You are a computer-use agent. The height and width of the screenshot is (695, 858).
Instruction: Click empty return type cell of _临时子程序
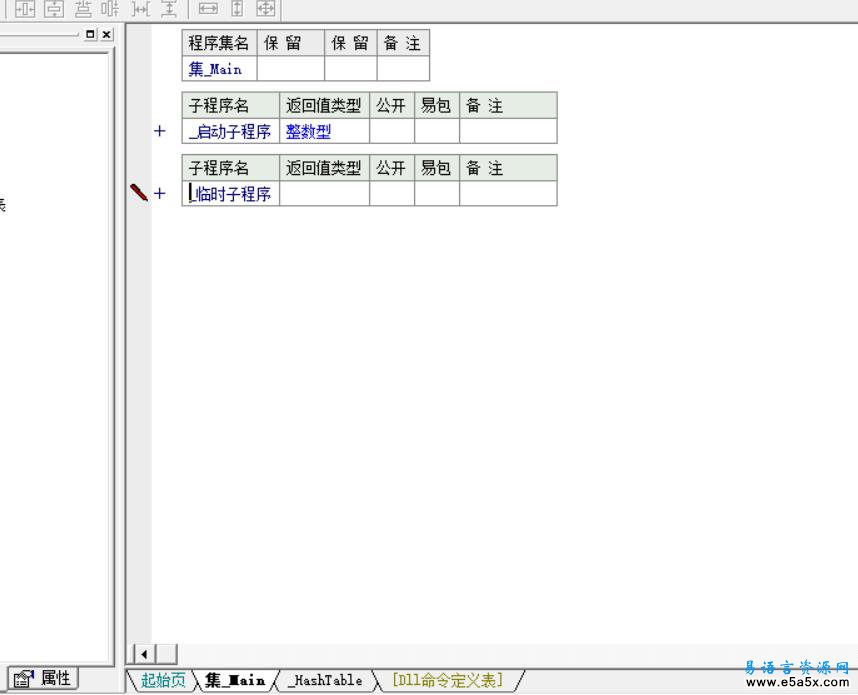coord(324,194)
